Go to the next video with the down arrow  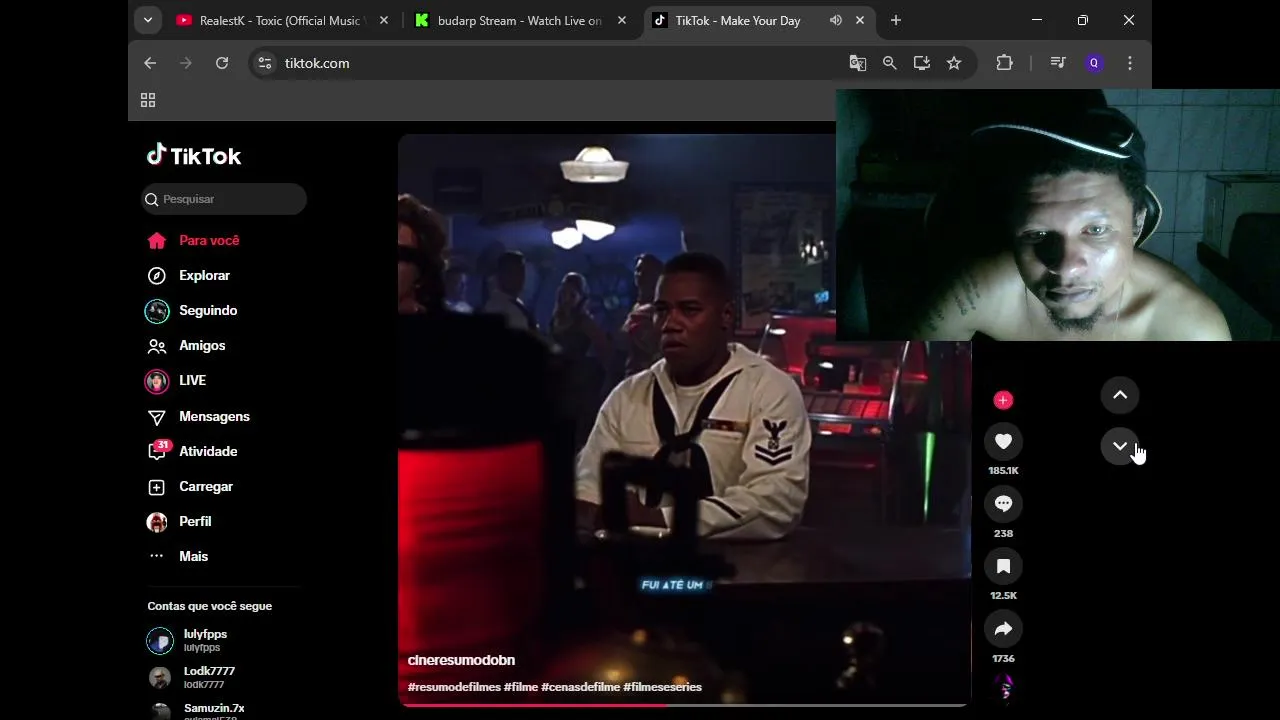coord(1120,446)
